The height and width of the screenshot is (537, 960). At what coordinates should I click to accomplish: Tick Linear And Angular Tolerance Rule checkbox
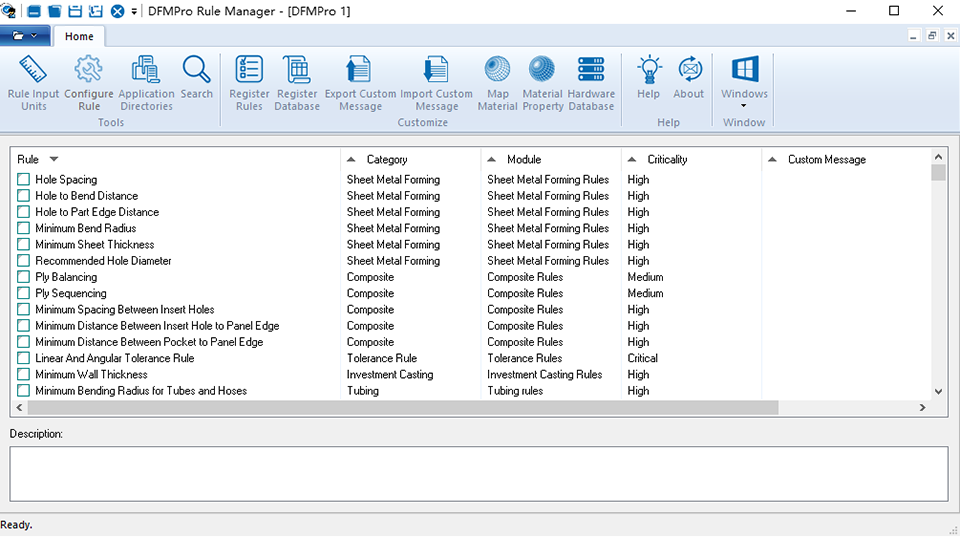point(23,358)
